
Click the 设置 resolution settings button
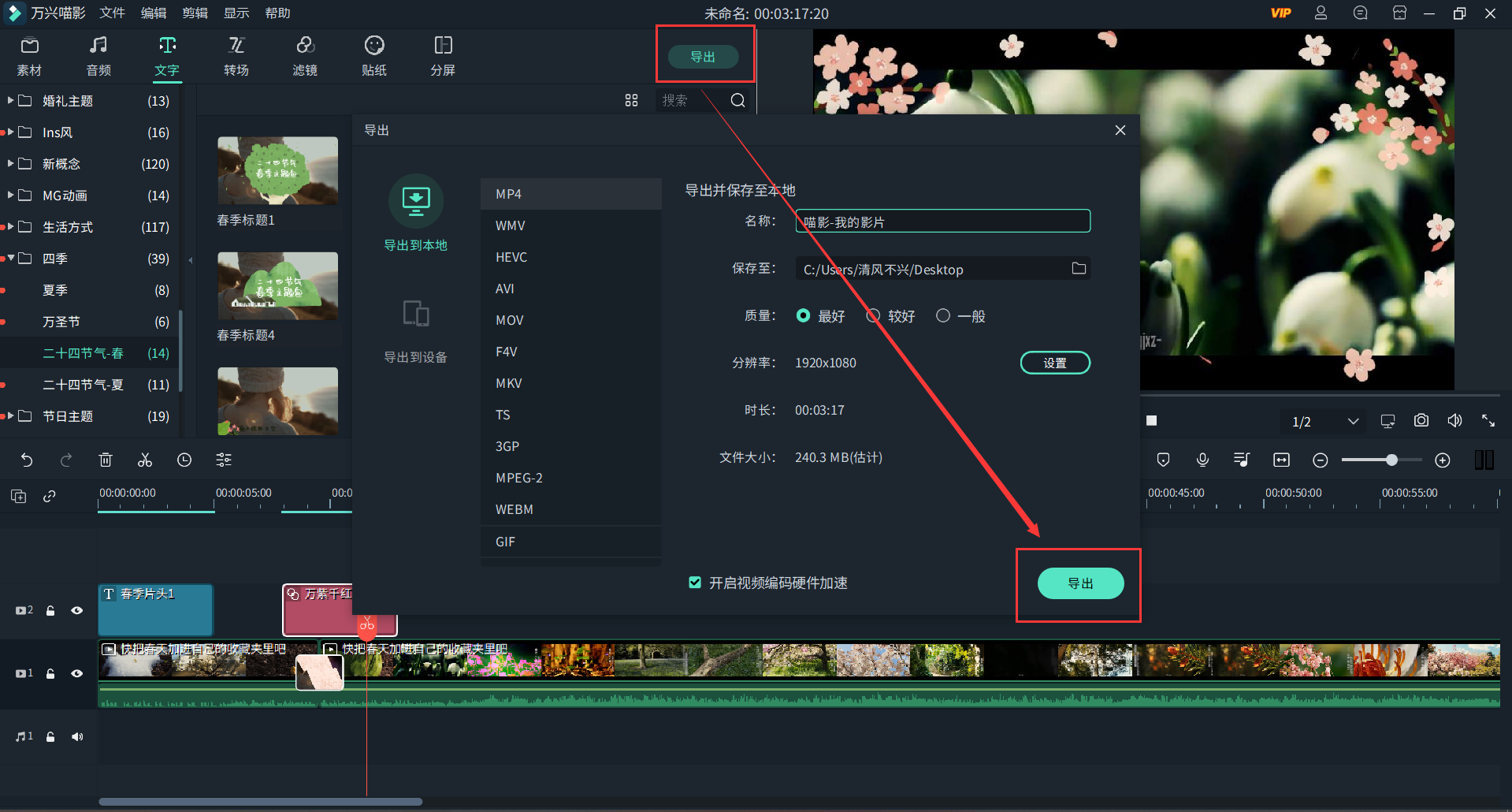pyautogui.click(x=1055, y=363)
